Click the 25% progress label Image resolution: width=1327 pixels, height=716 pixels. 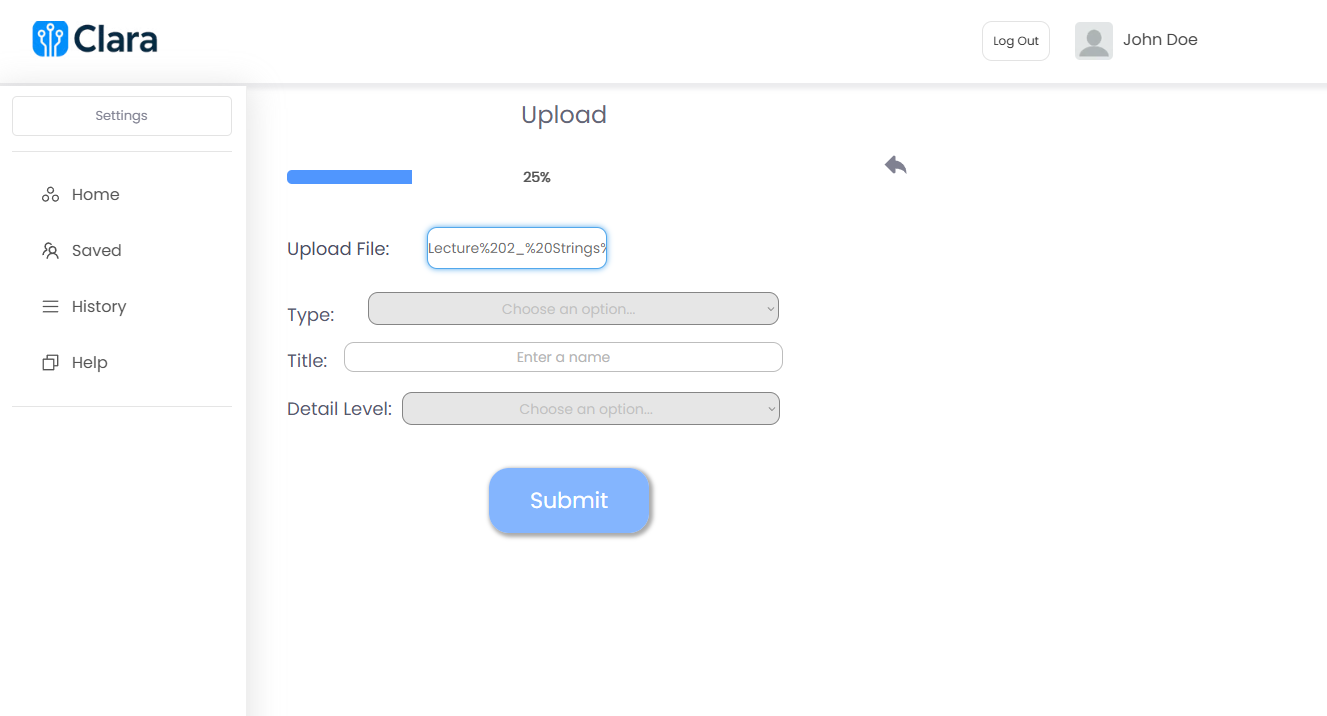point(537,177)
